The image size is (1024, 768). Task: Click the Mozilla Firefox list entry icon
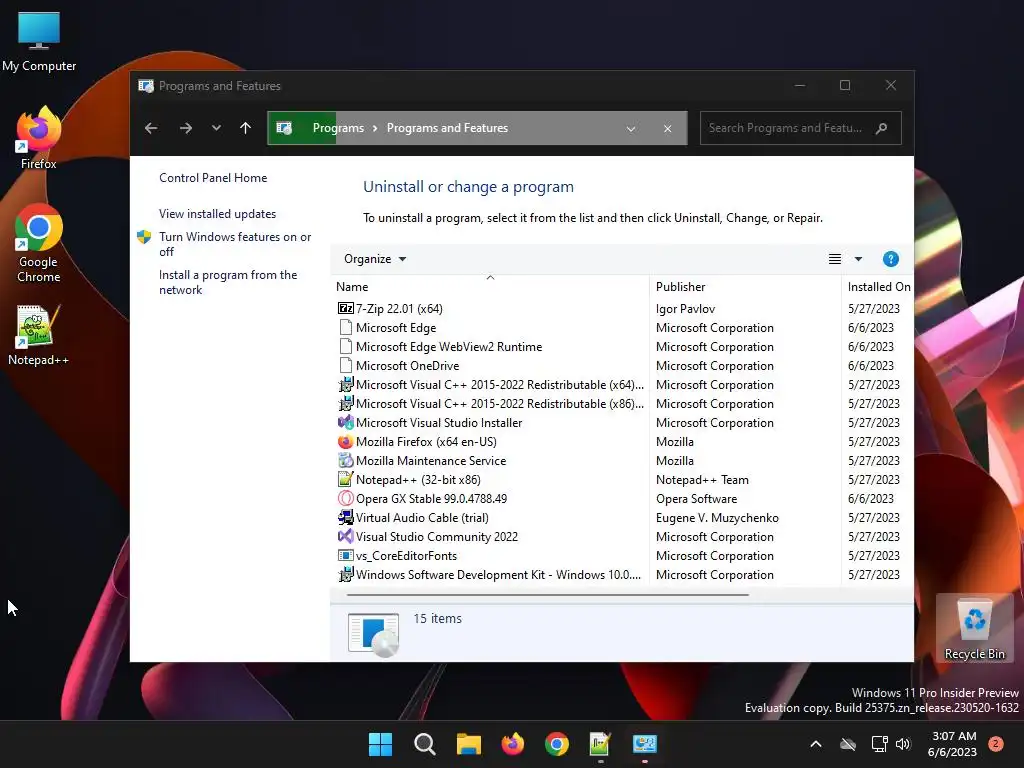tap(345, 441)
